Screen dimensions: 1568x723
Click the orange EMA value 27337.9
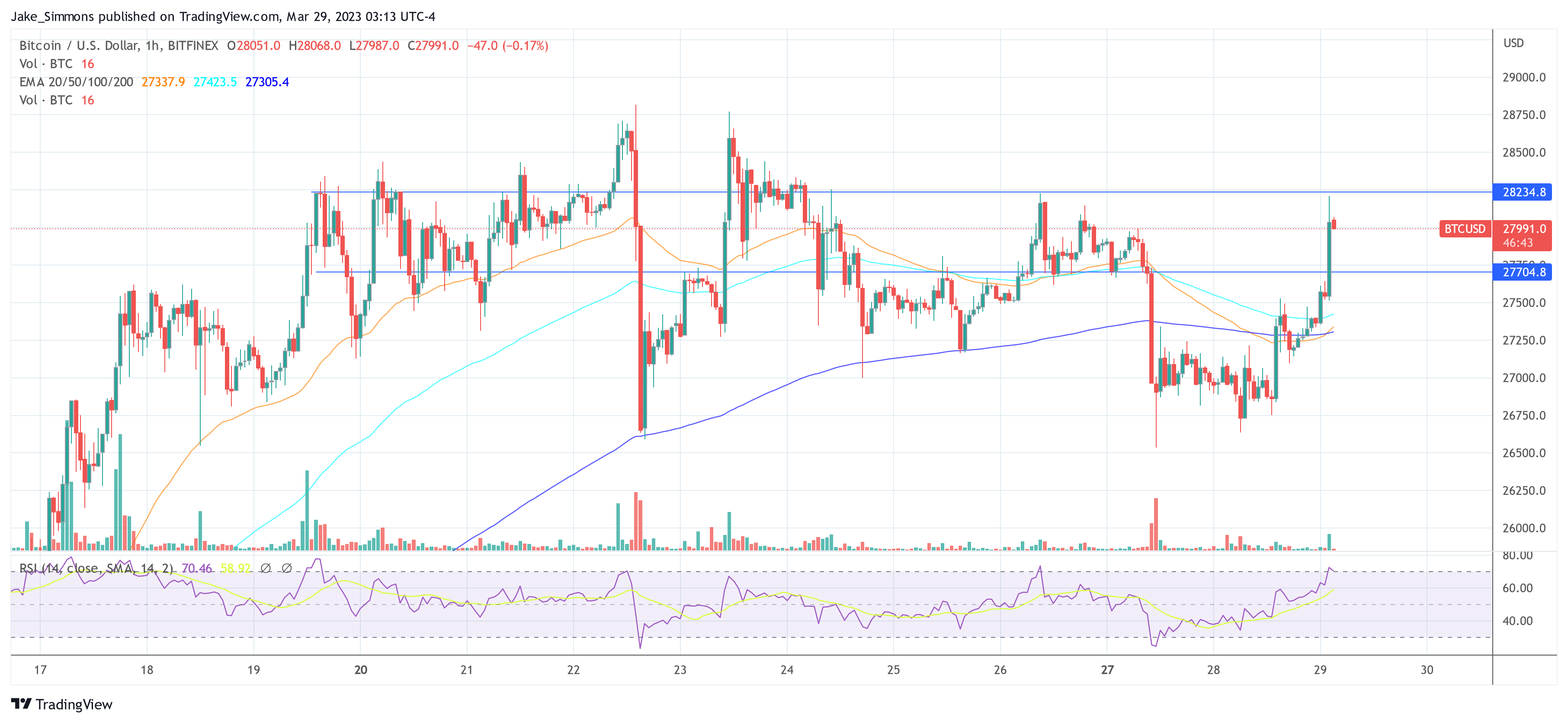pos(163,82)
